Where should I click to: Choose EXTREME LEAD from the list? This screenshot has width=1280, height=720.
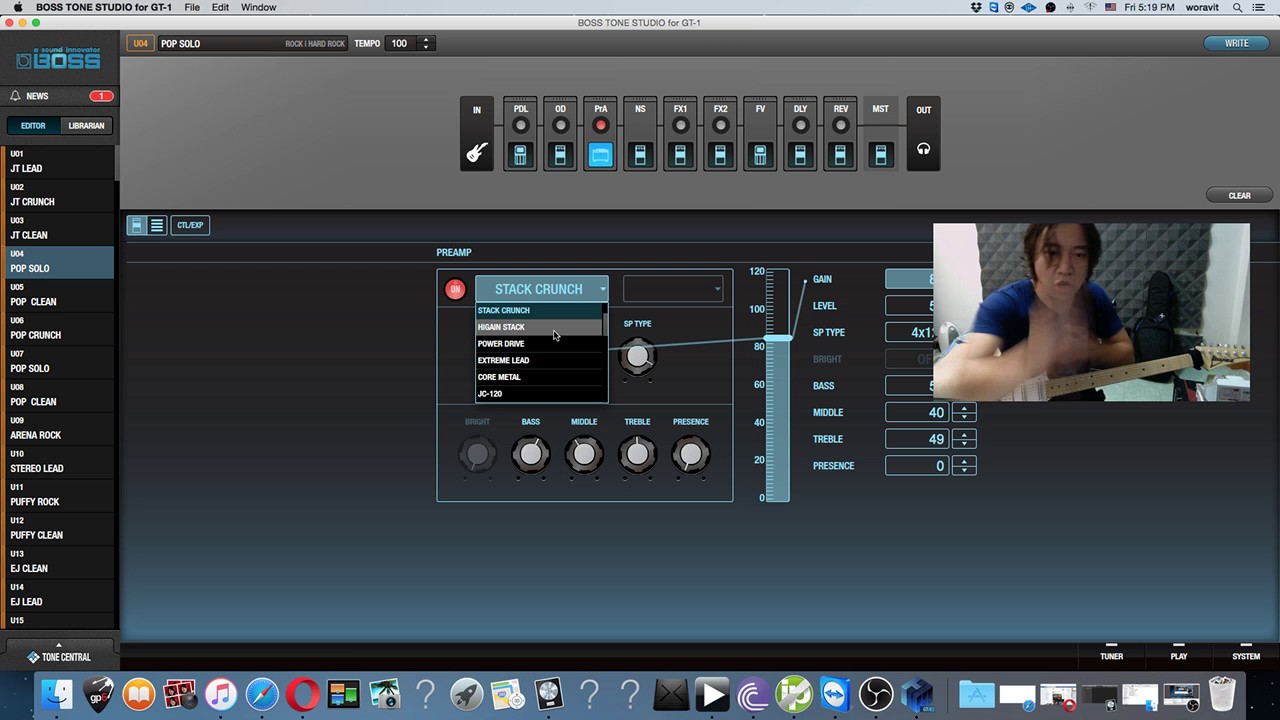pyautogui.click(x=539, y=360)
